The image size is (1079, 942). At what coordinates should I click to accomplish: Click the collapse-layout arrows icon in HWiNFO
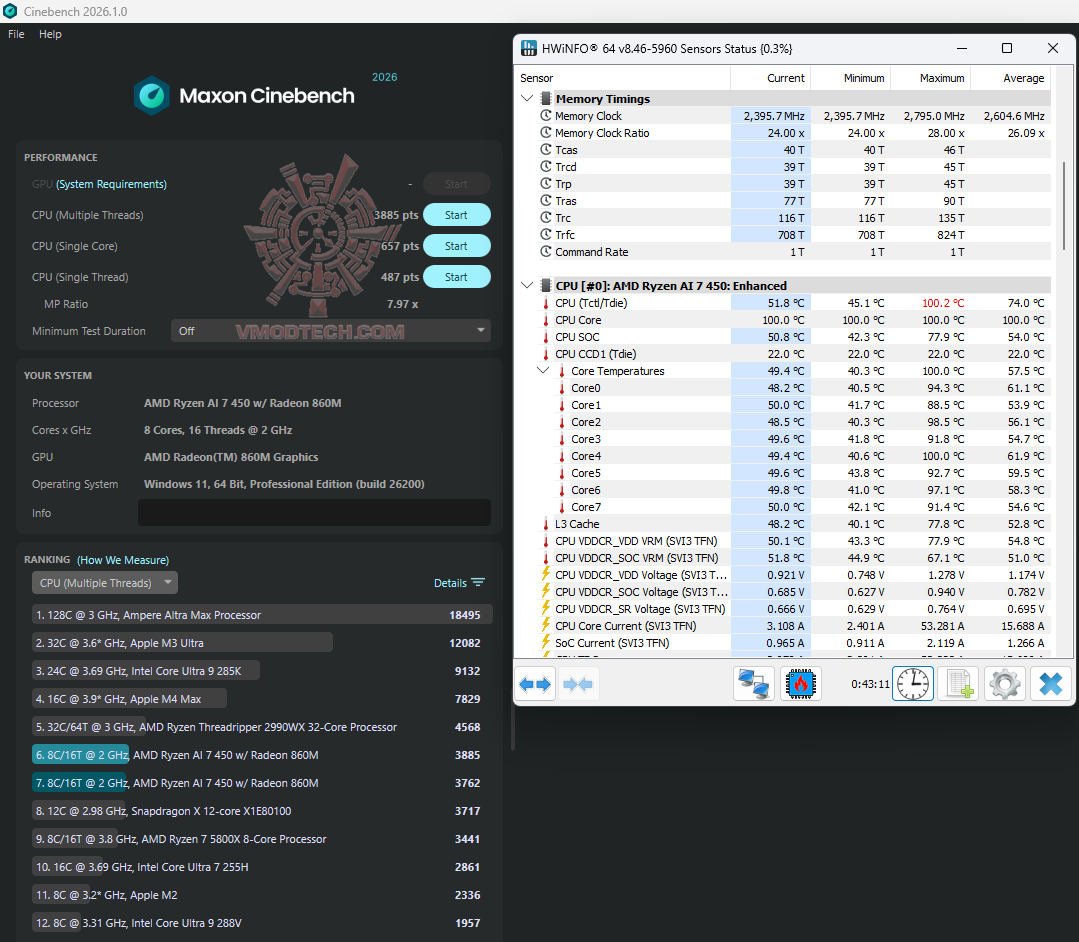click(577, 684)
